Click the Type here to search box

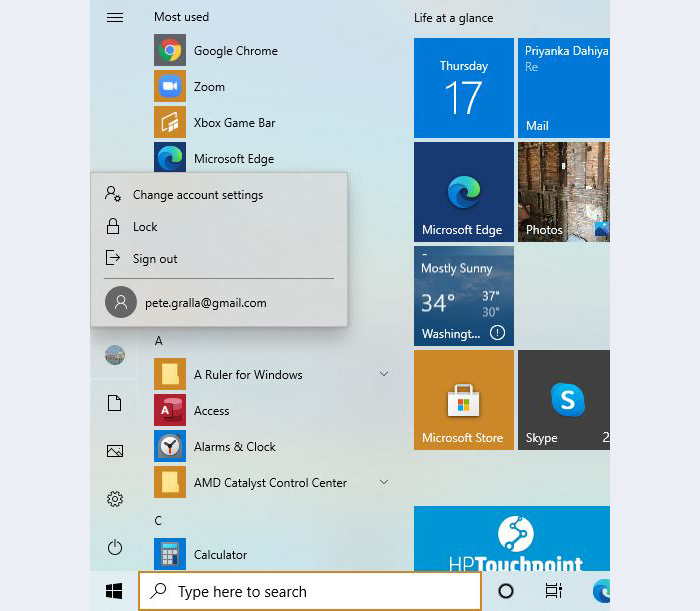pos(310,591)
